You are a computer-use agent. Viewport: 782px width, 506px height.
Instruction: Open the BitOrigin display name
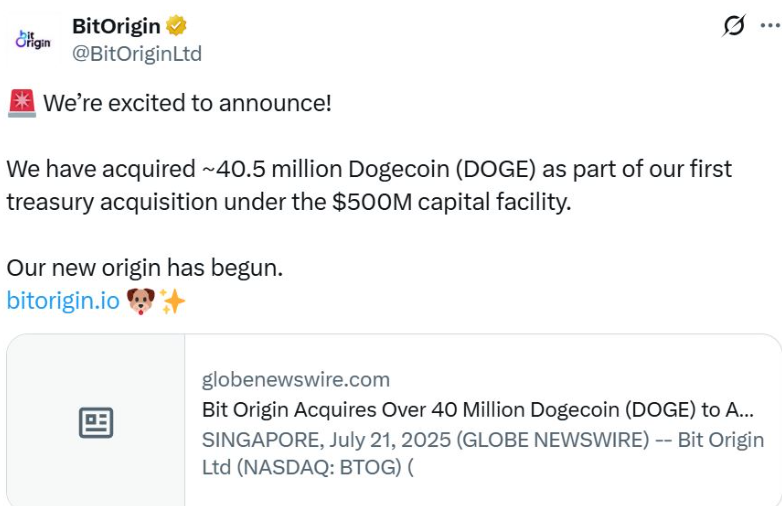pyautogui.click(x=116, y=26)
